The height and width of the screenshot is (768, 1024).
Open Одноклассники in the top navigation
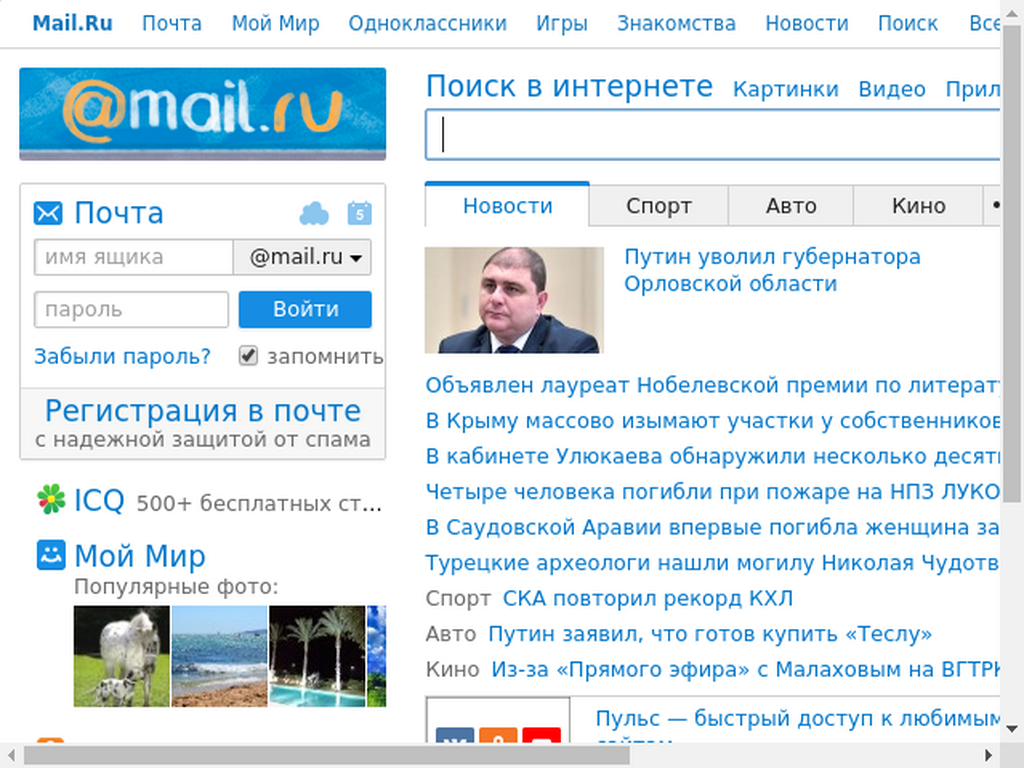[428, 24]
